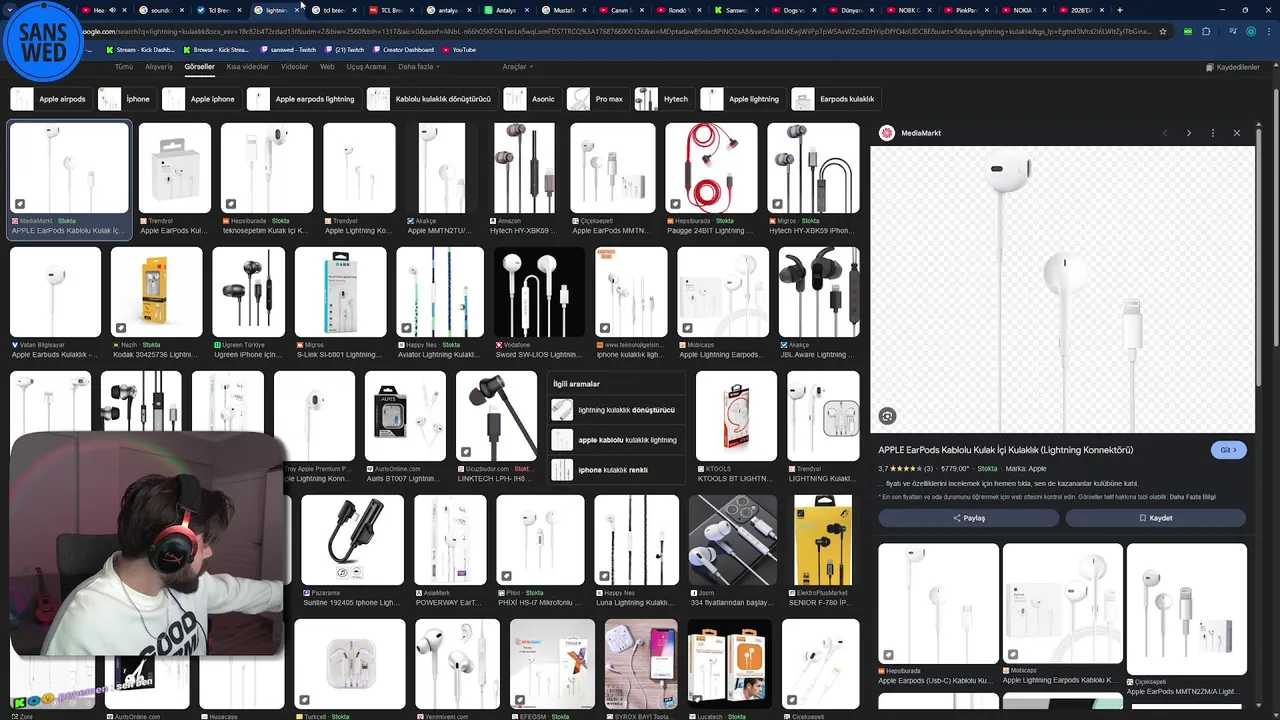Bookmark this page with star icon
The image size is (1280, 720).
pos(1162,31)
